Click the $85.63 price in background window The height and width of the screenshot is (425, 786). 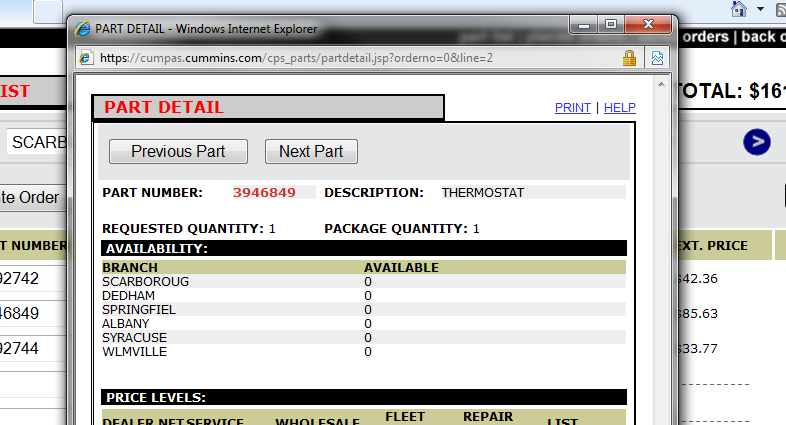click(698, 314)
